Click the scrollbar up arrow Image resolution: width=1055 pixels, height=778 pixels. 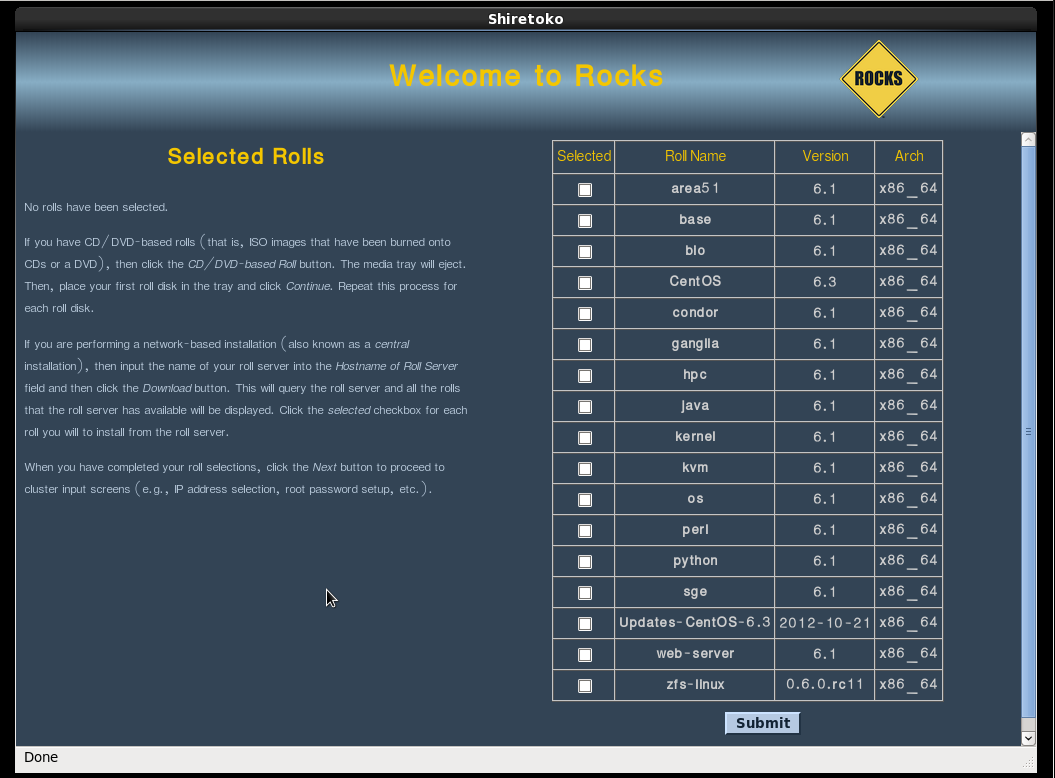click(x=1028, y=139)
